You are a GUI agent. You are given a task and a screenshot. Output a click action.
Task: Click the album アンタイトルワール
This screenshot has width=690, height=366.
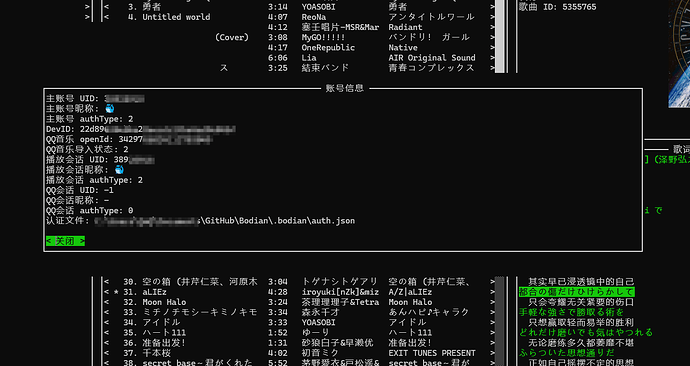click(431, 17)
